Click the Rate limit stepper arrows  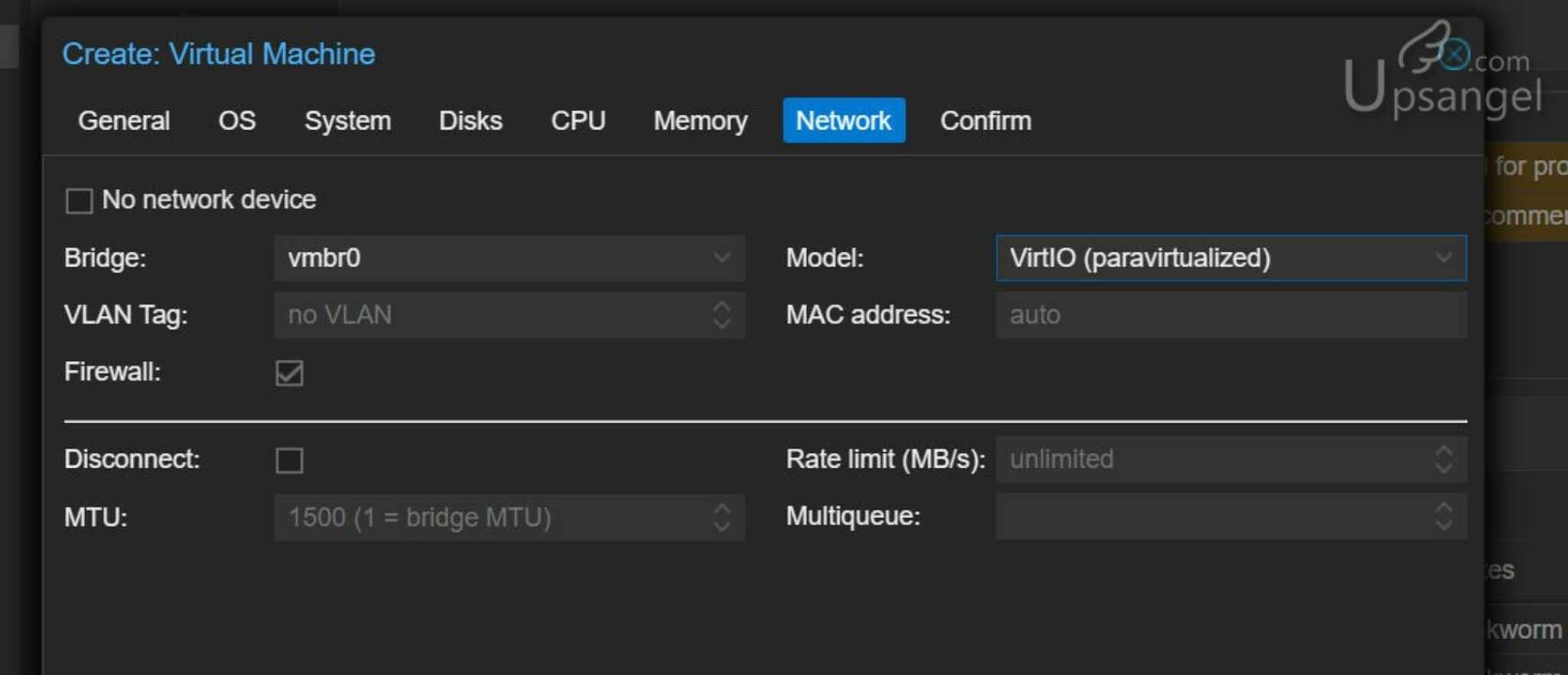click(1443, 459)
